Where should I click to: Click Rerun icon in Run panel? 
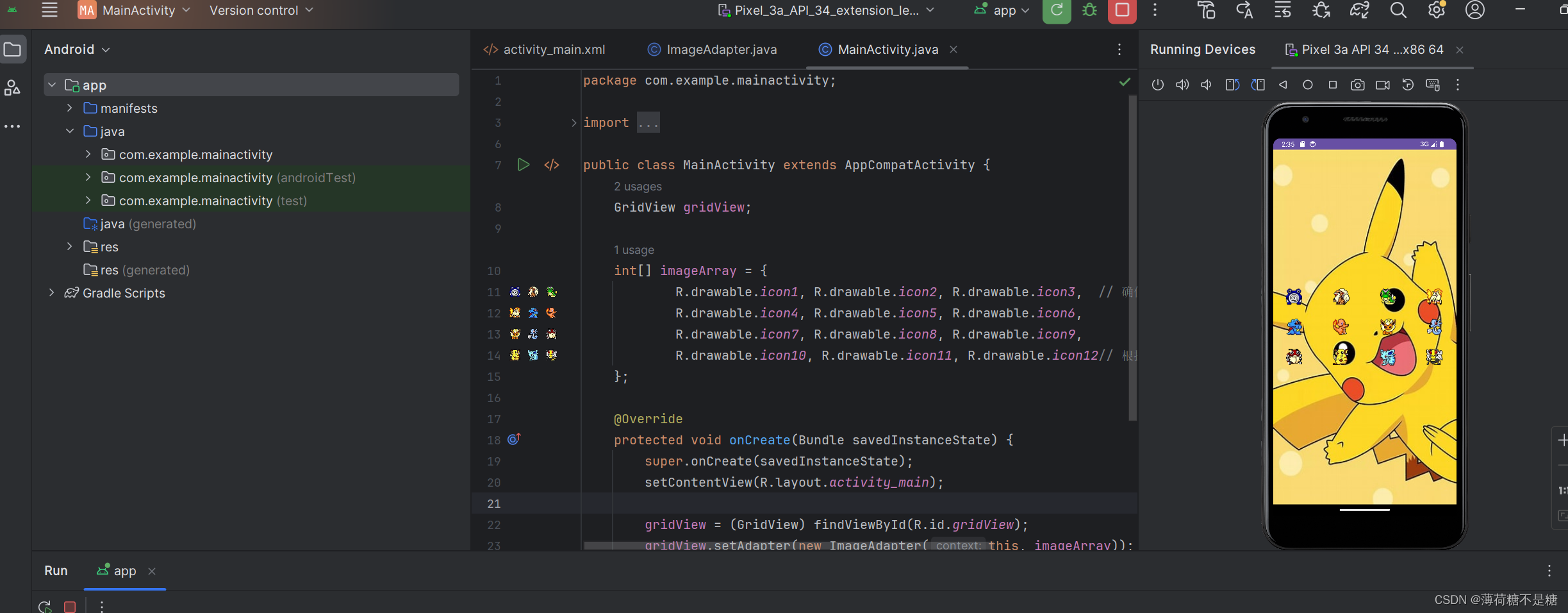pyautogui.click(x=45, y=606)
